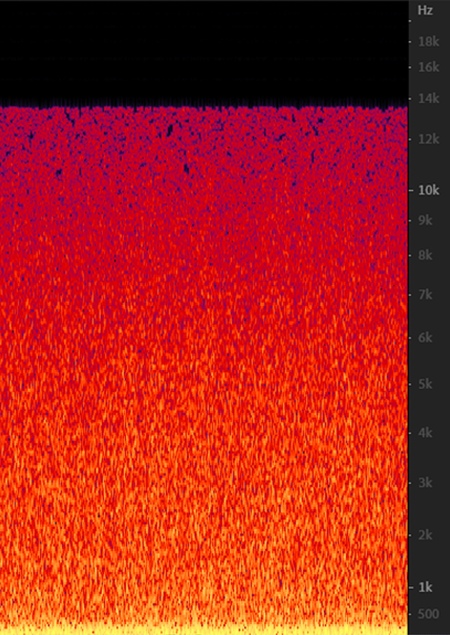Click the dark speck in spectrogram near 12k
The height and width of the screenshot is (635, 450).
[x=170, y=130]
